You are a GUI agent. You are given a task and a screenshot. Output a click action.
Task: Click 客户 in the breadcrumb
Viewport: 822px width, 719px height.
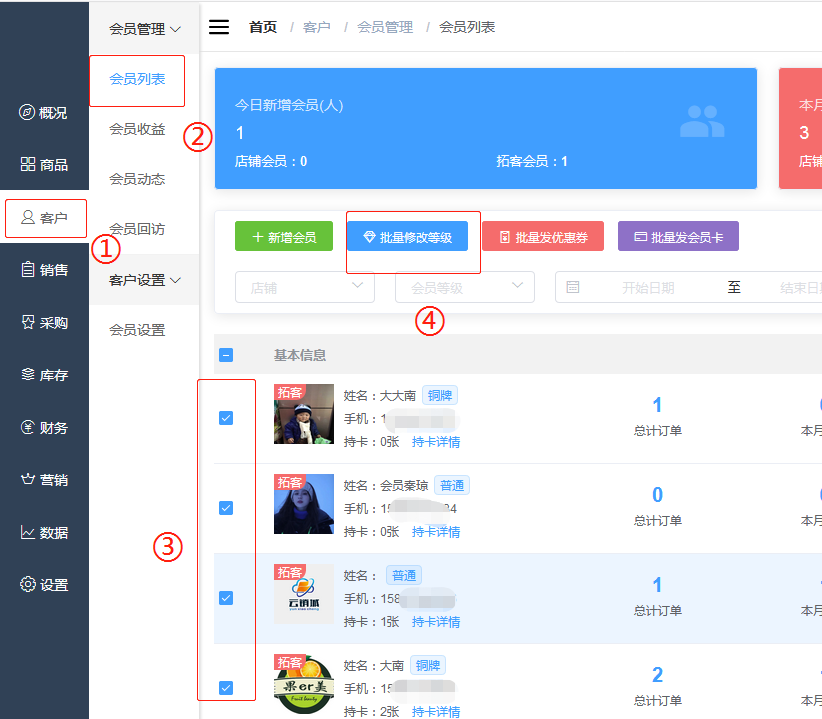[317, 27]
